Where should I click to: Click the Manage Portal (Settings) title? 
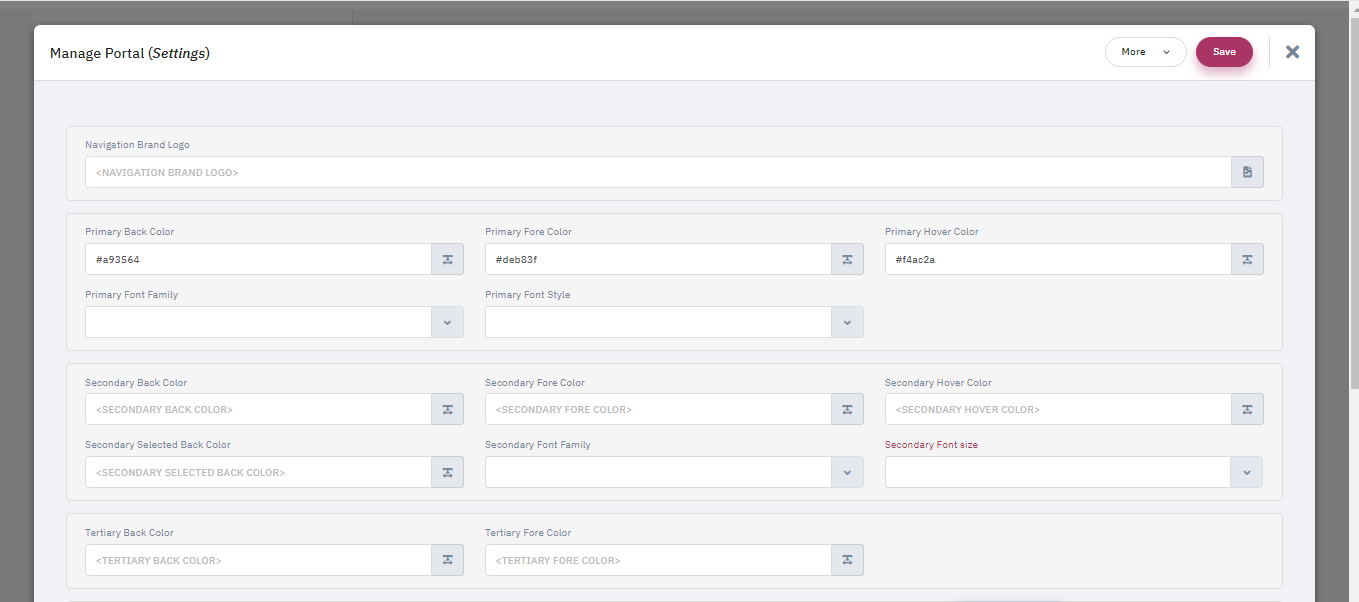(130, 53)
